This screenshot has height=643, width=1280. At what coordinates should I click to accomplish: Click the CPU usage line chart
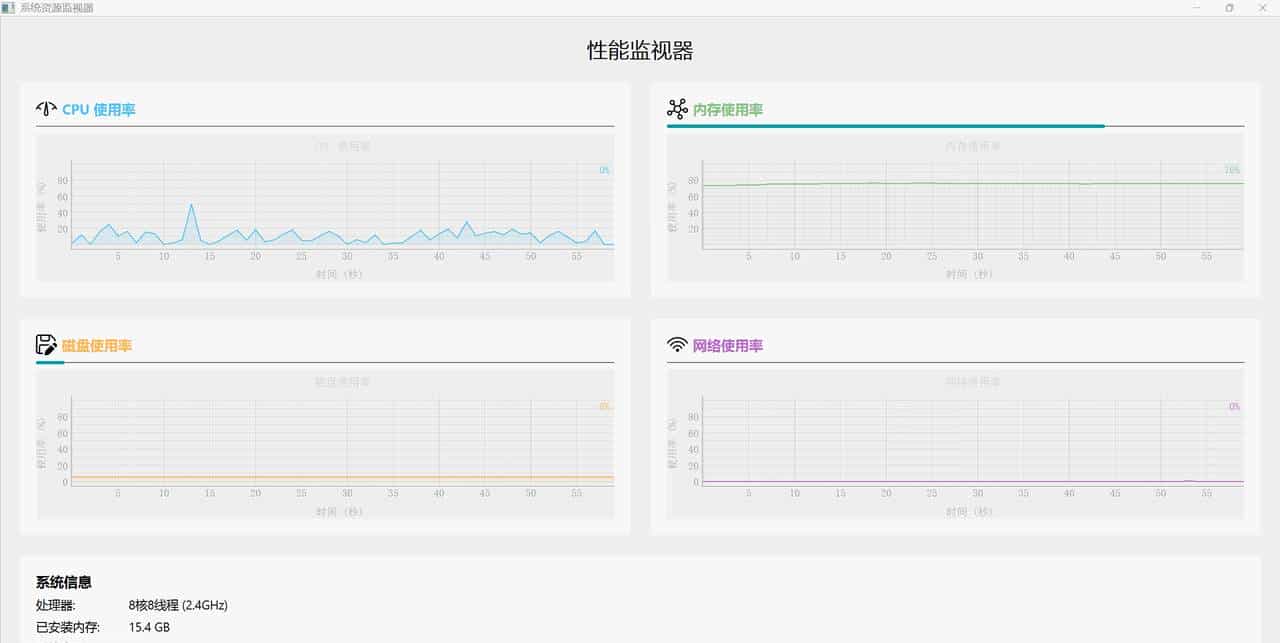pos(325,208)
